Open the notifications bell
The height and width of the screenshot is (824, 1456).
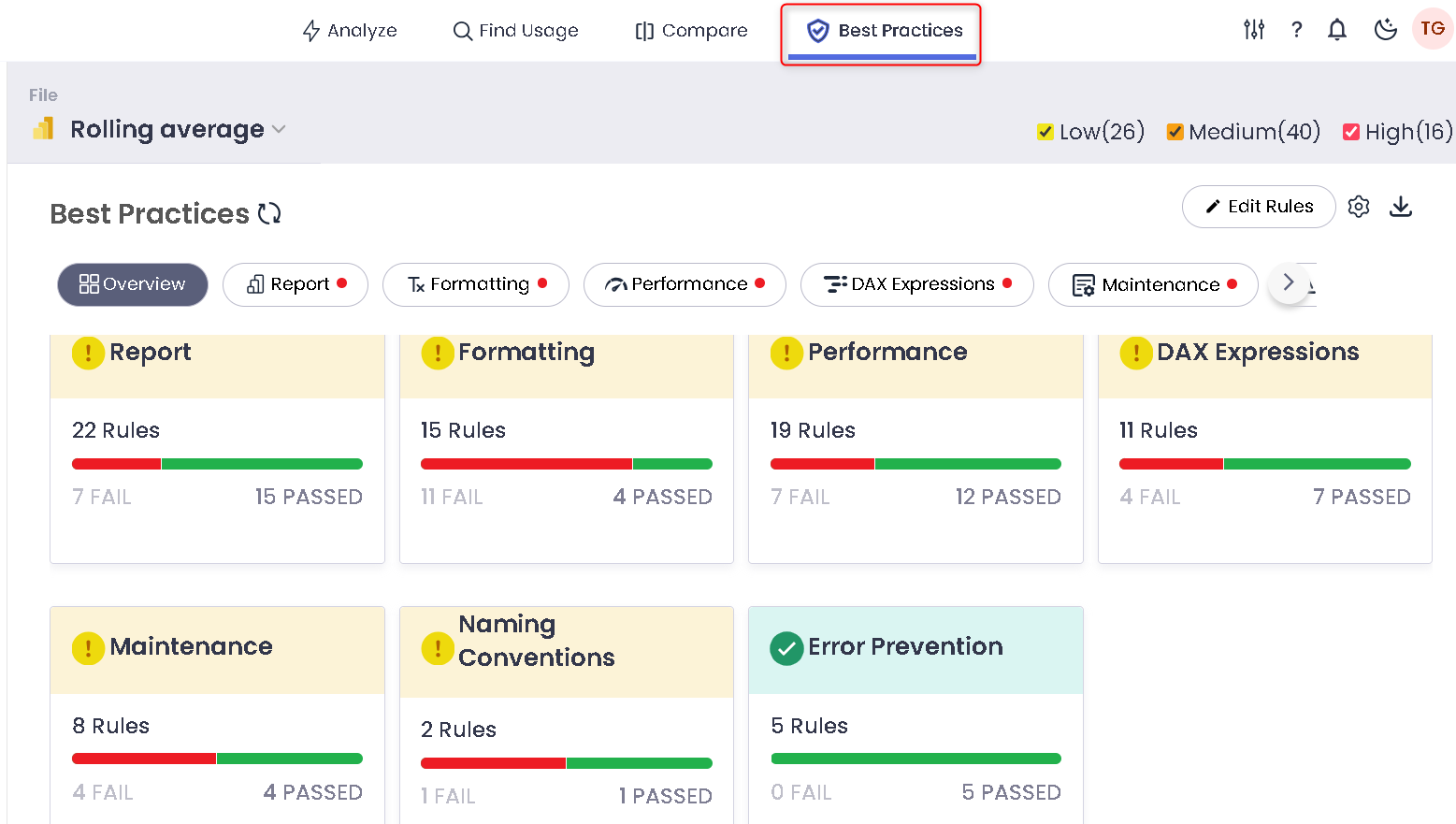click(1337, 30)
